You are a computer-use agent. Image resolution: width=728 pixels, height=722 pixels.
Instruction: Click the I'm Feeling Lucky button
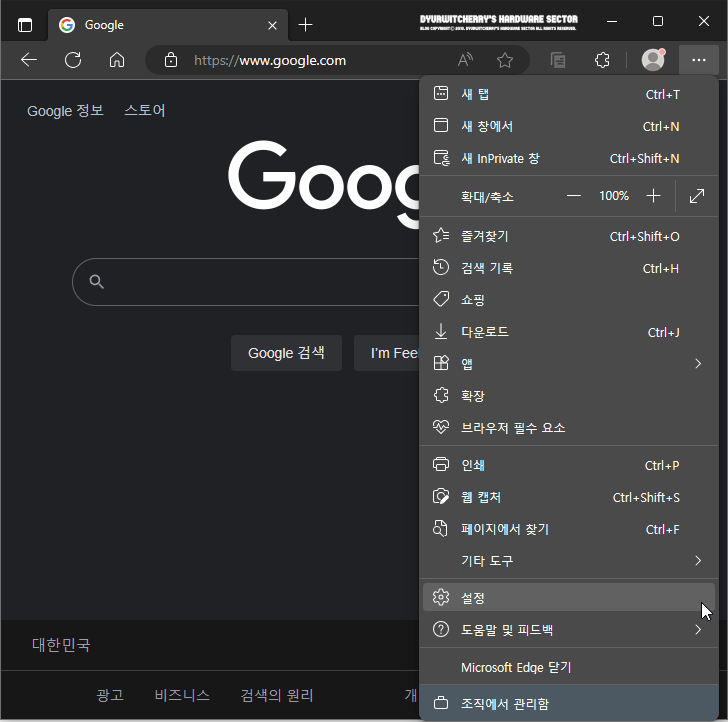[x=387, y=353]
